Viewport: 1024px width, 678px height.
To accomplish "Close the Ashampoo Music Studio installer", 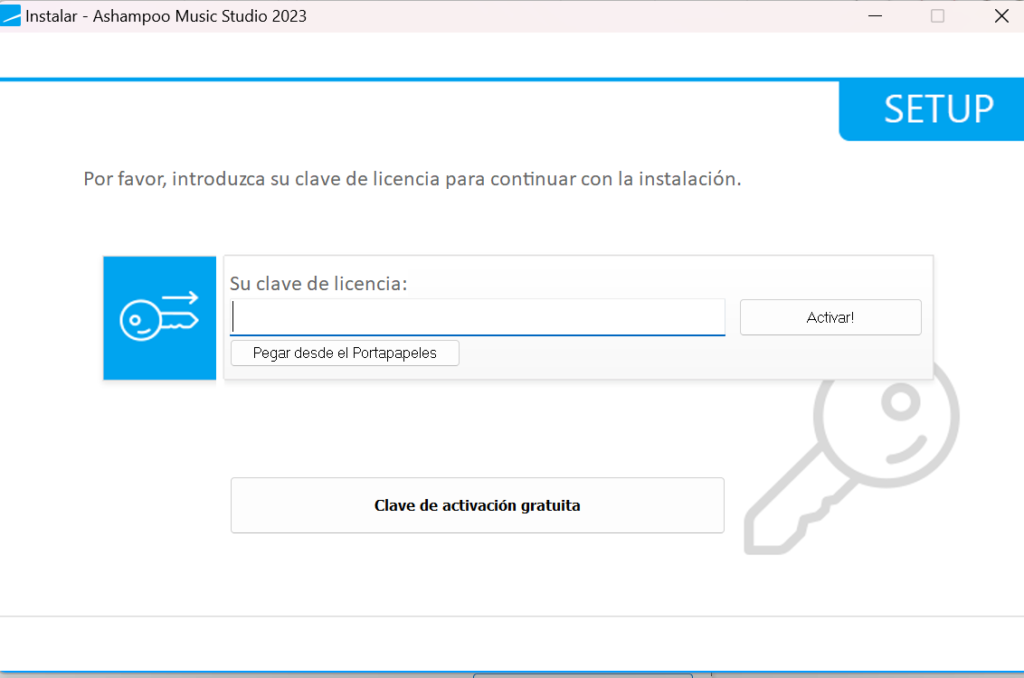I will pos(1001,16).
